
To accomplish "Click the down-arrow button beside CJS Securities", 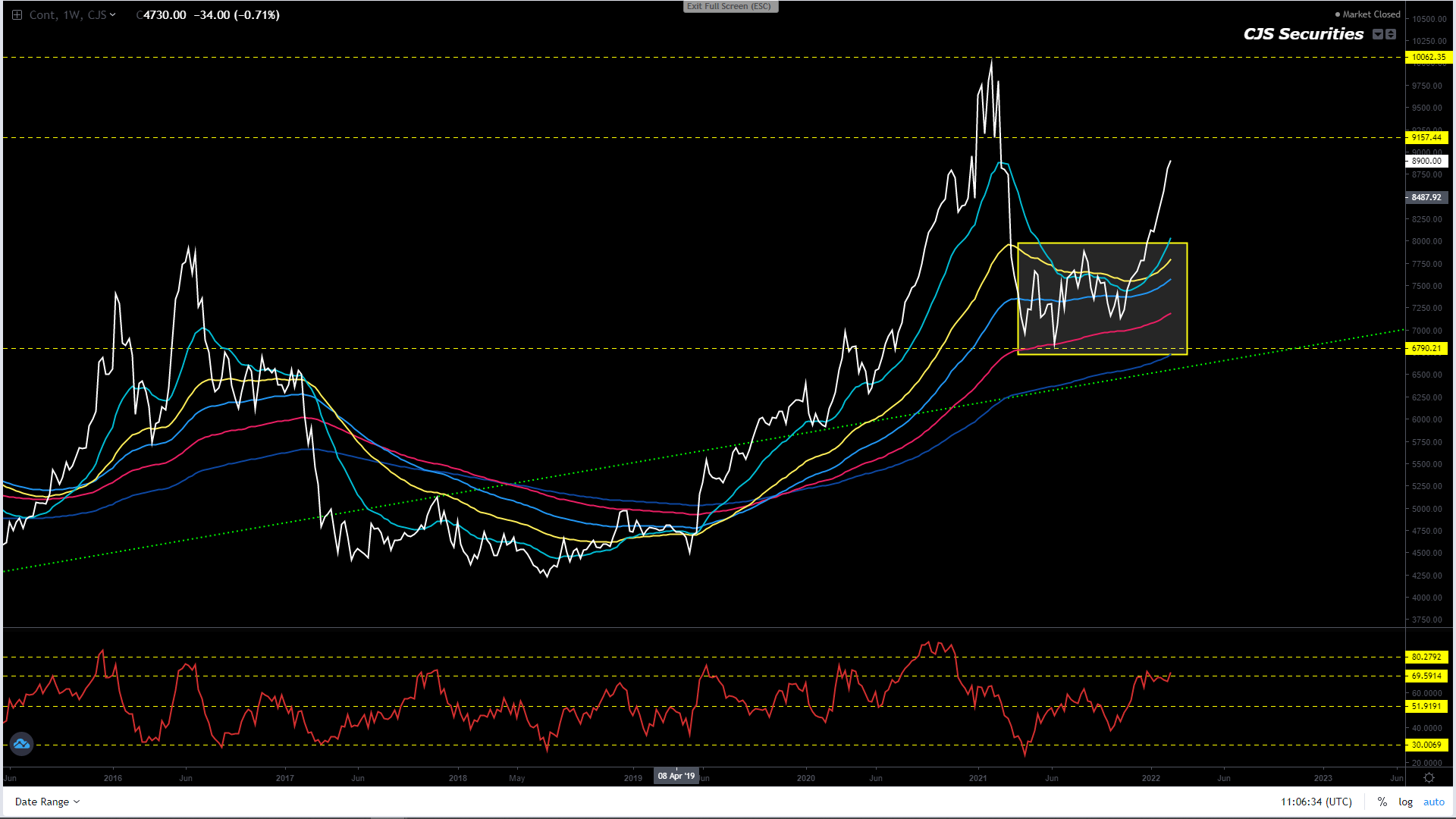I will (1378, 34).
